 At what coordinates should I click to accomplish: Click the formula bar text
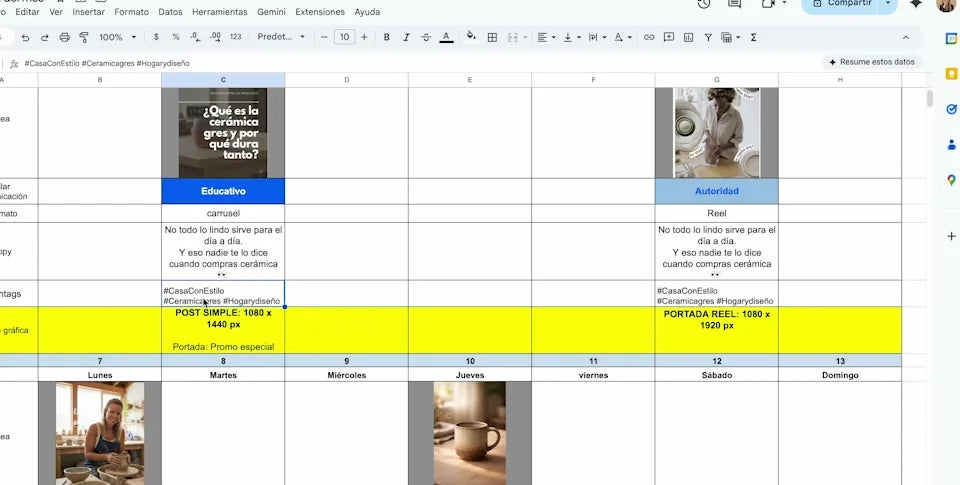click(x=107, y=63)
